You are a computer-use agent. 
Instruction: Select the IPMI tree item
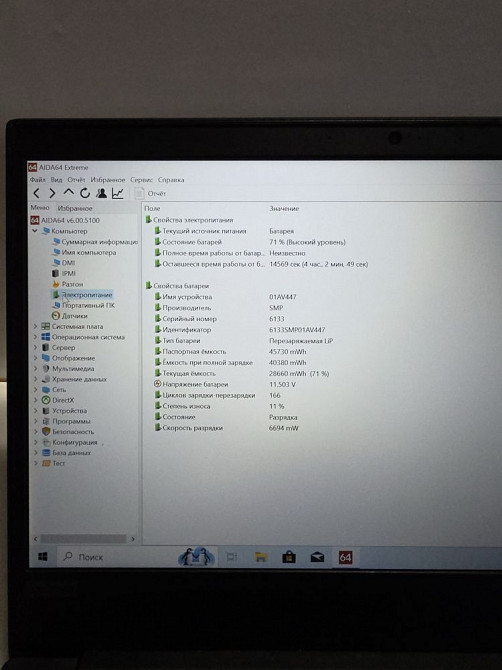[x=63, y=273]
